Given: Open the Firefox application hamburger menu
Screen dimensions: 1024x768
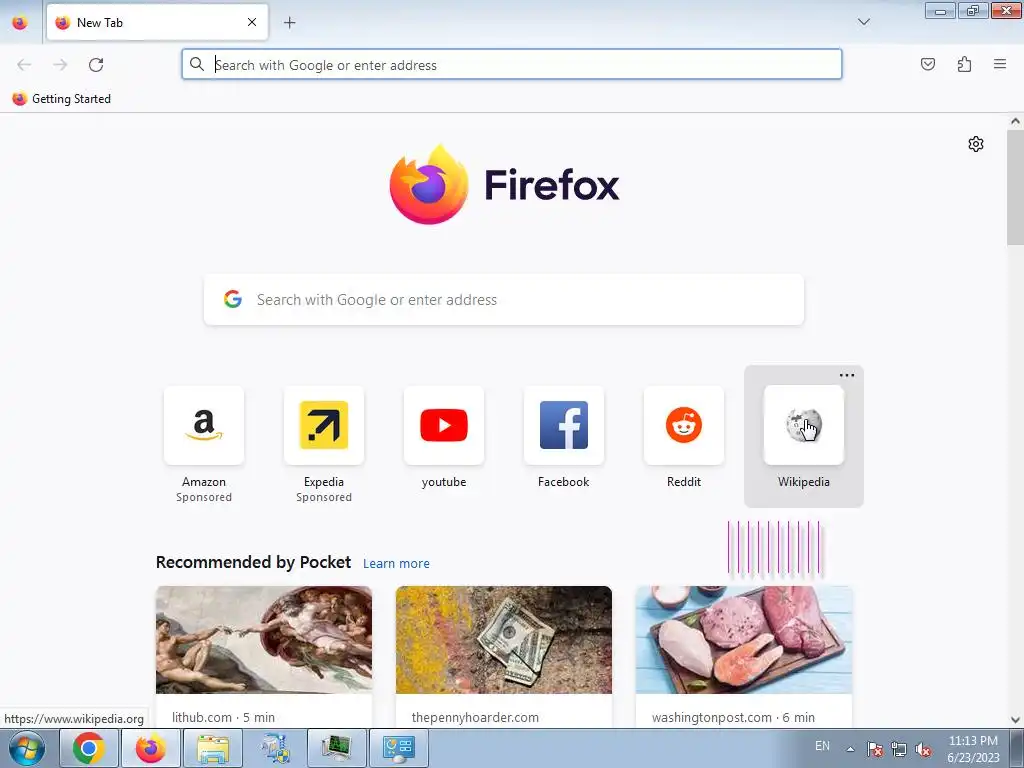Looking at the screenshot, I should pos(1000,64).
